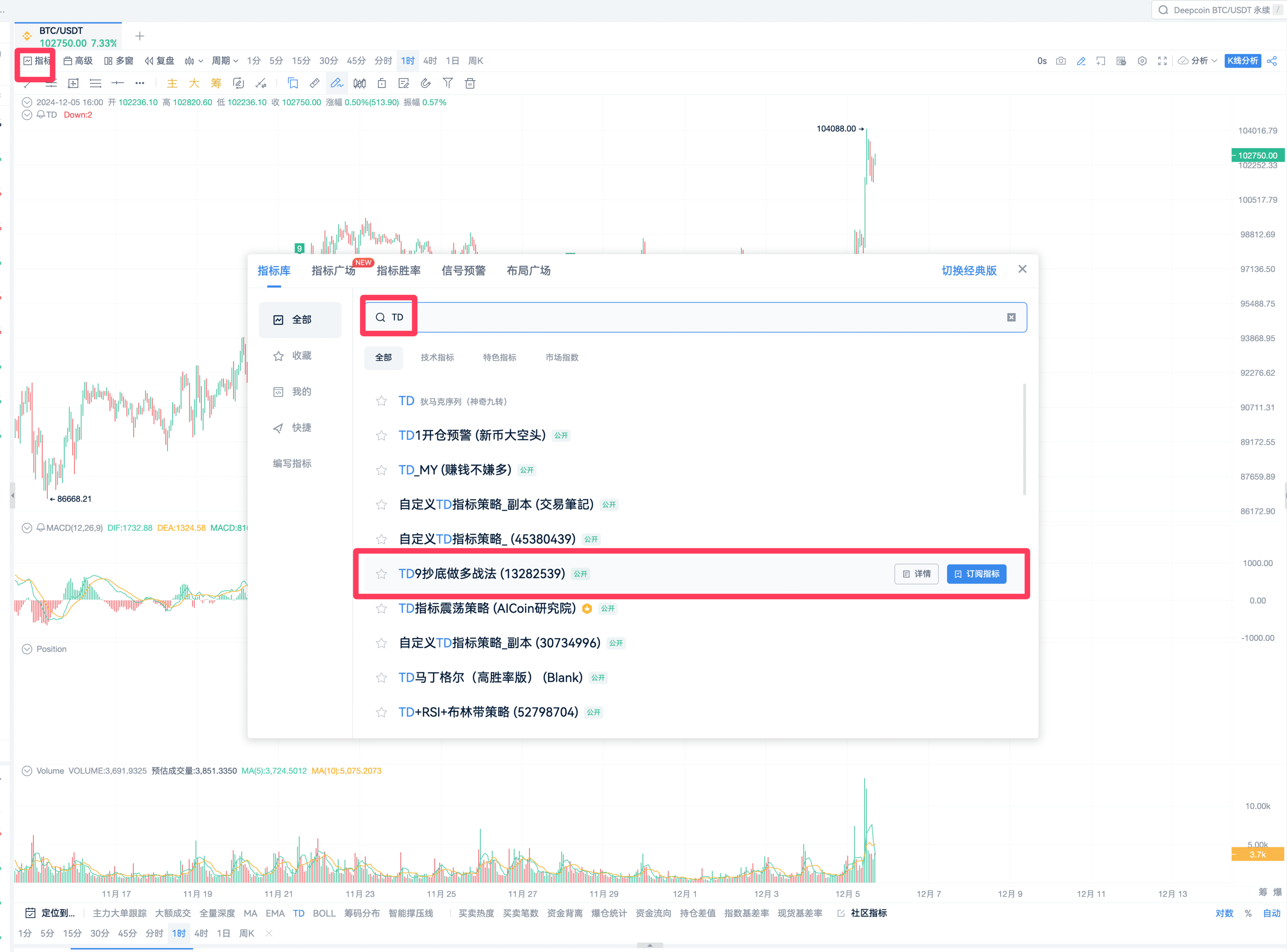Collapse the Volume panel chevron

coord(26,771)
